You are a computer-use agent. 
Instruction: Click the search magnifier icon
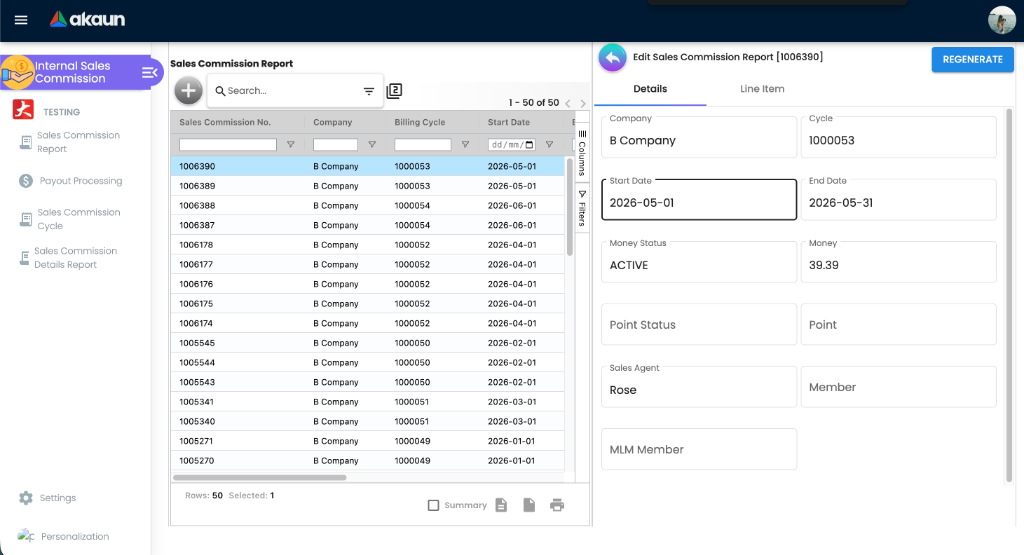[x=220, y=91]
